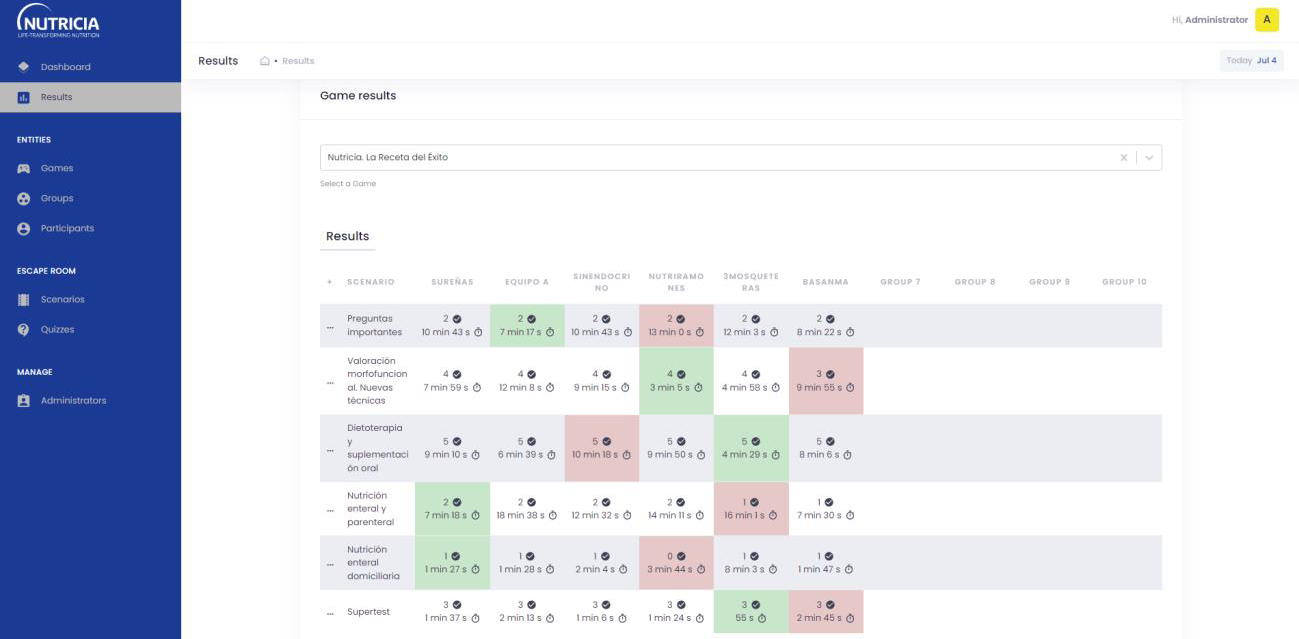1299x639 pixels.
Task: Click the Preguntas importantes scenario name
Action: (x=375, y=325)
